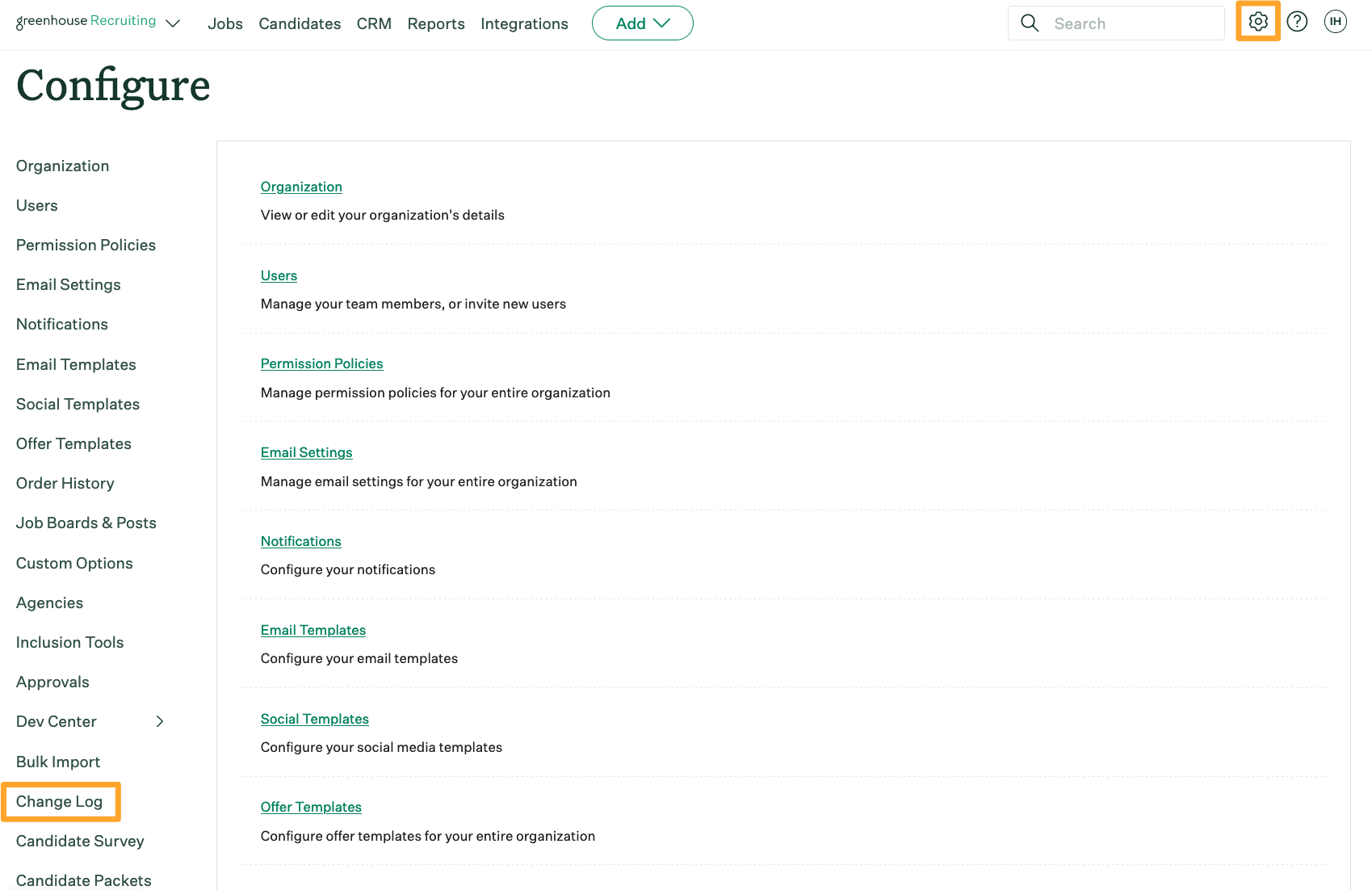This screenshot has width=1372, height=890.
Task: Open the Candidates menu
Action: (x=299, y=23)
